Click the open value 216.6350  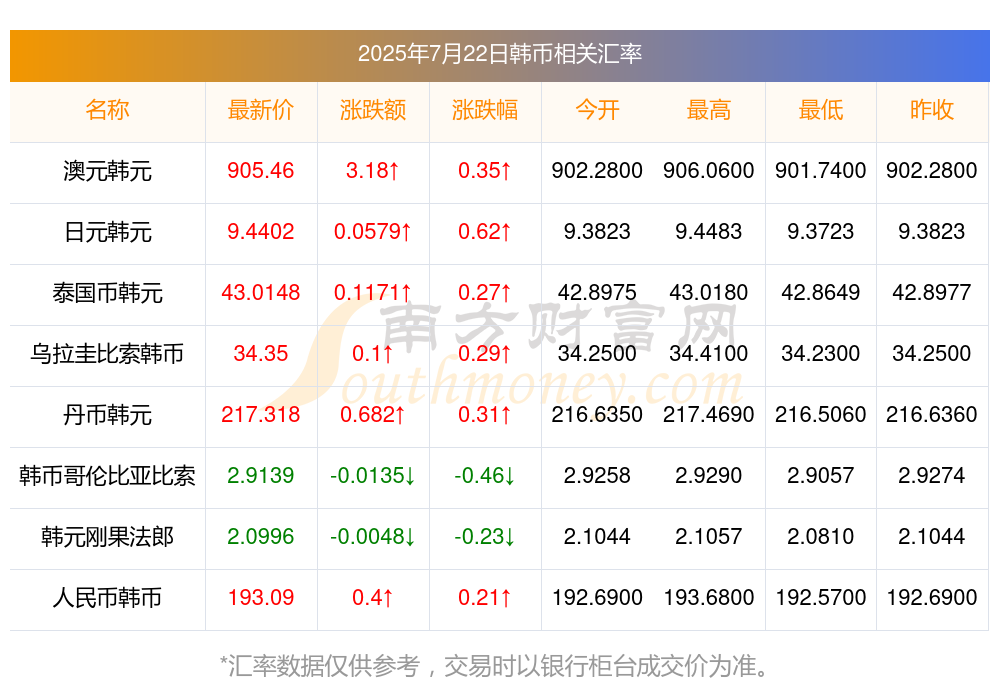597,414
